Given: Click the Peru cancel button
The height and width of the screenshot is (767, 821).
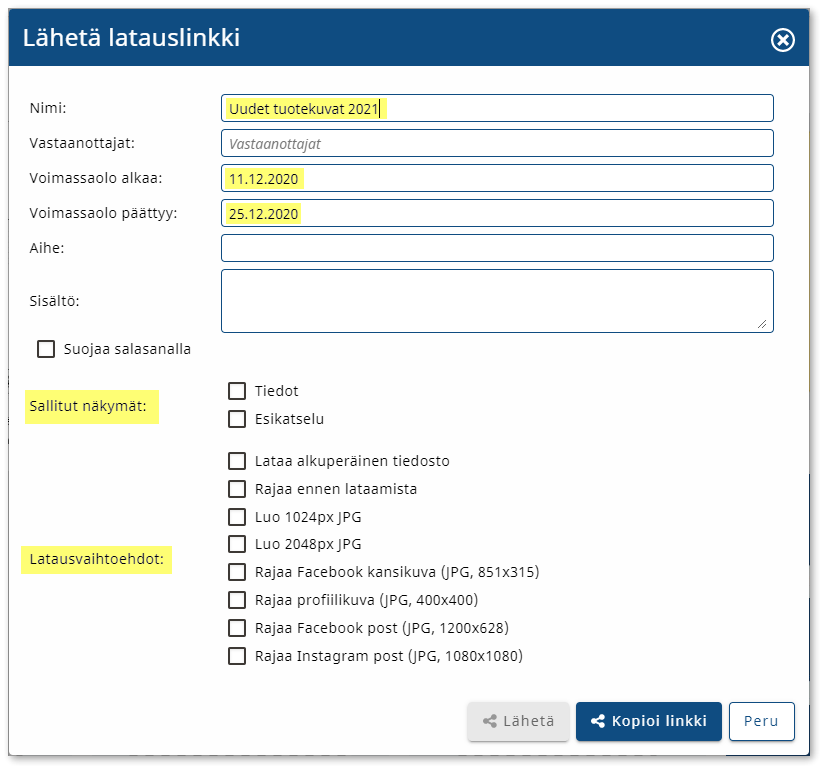Looking at the screenshot, I should [761, 721].
